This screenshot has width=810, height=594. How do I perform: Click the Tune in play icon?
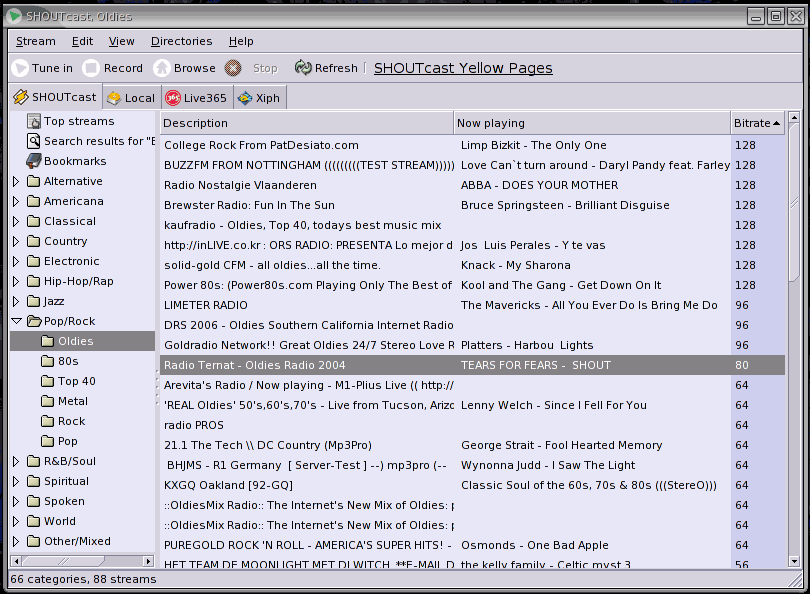point(20,68)
